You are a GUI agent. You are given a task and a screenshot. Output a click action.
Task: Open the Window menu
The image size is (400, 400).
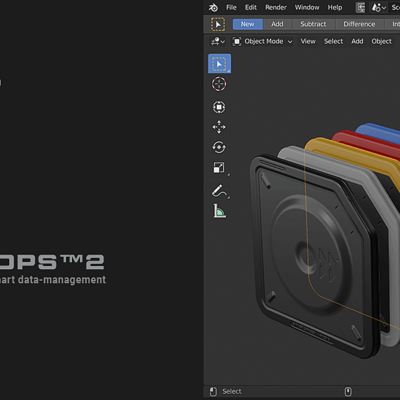[x=307, y=7]
